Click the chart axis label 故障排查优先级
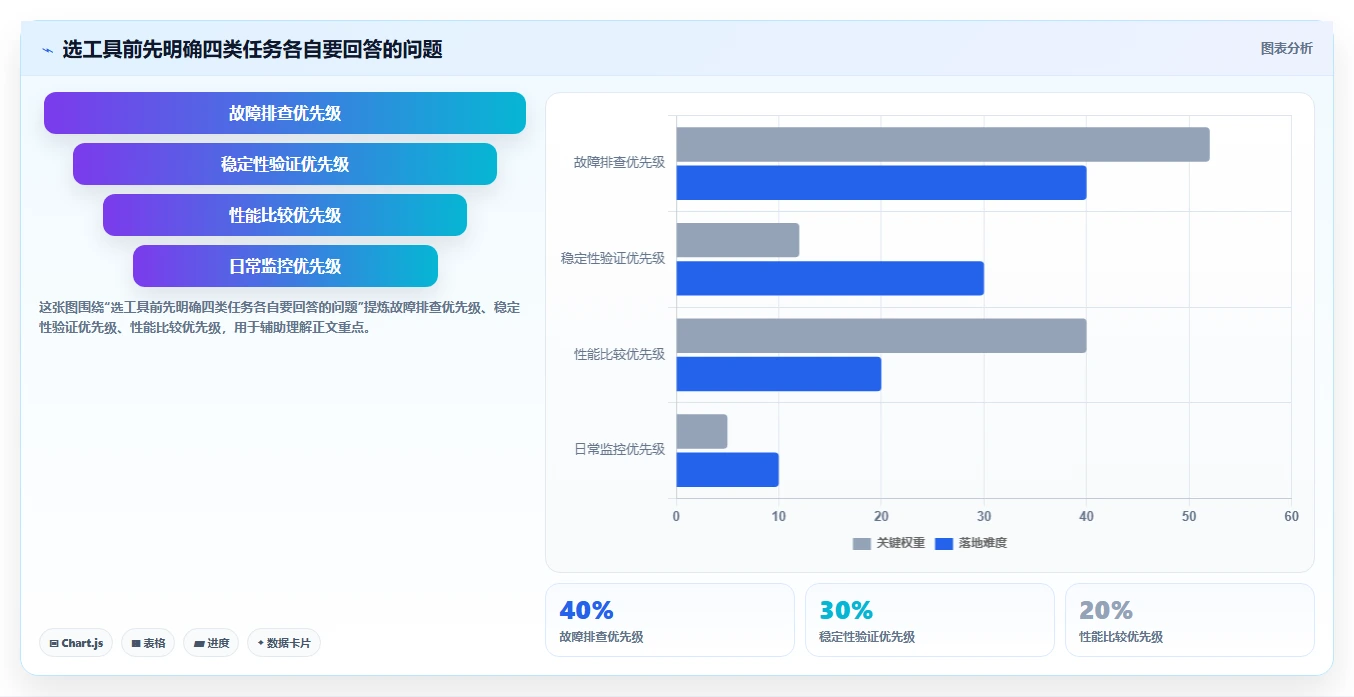Image resolution: width=1354 pixels, height=697 pixels. [619, 162]
